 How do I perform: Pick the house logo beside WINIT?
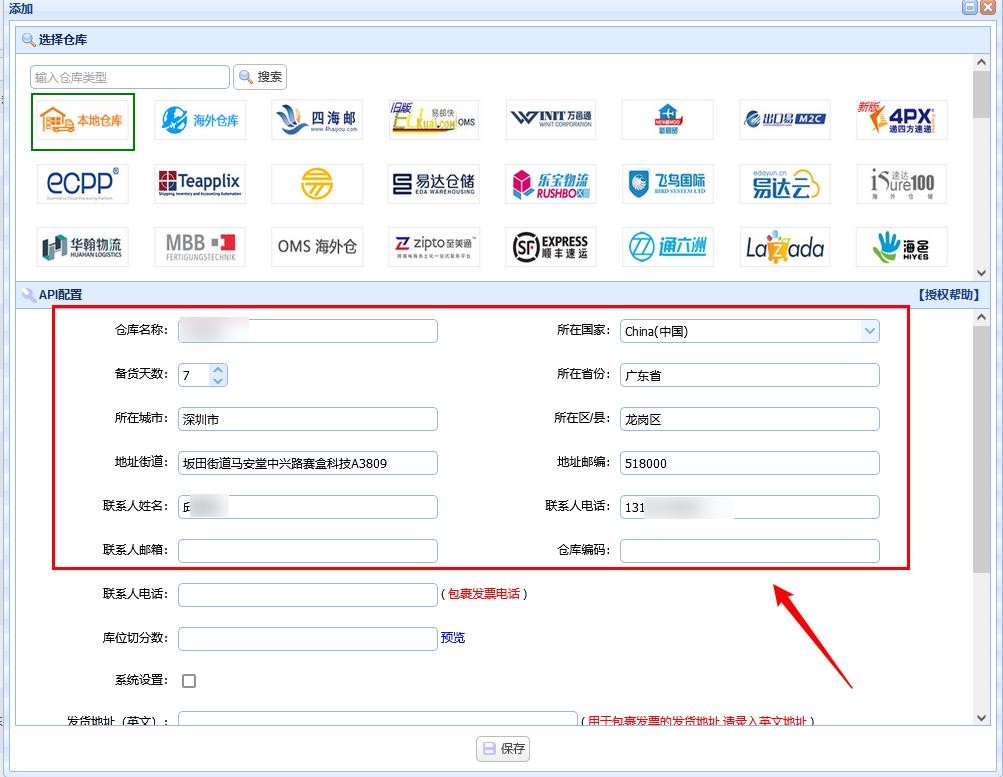click(668, 120)
